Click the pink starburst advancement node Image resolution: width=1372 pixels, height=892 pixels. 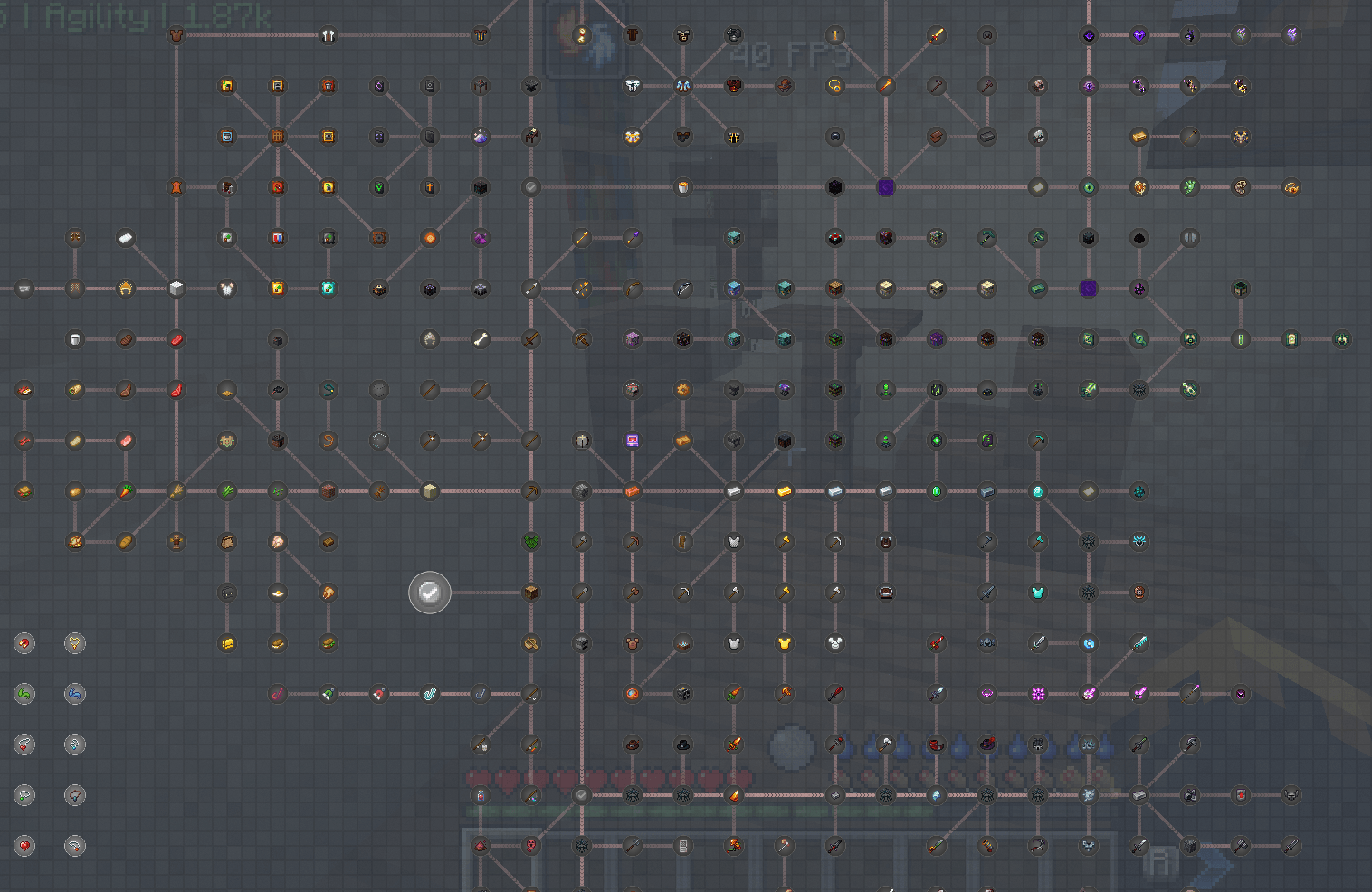[x=1038, y=694]
